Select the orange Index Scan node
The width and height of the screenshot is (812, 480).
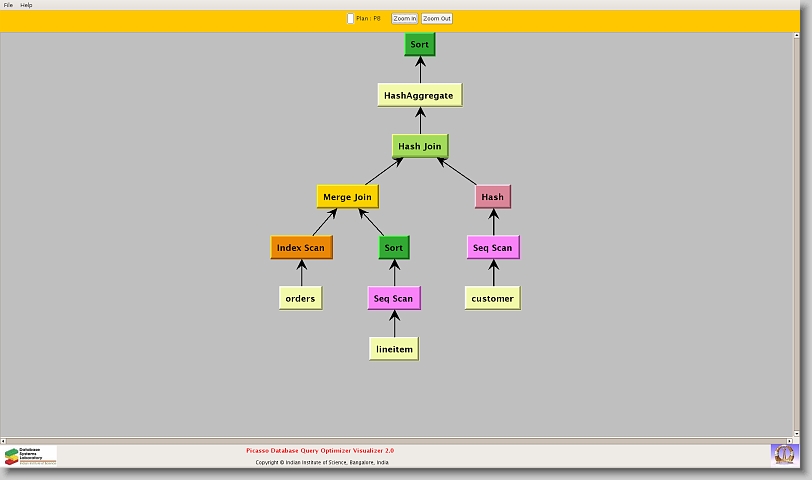tap(300, 248)
